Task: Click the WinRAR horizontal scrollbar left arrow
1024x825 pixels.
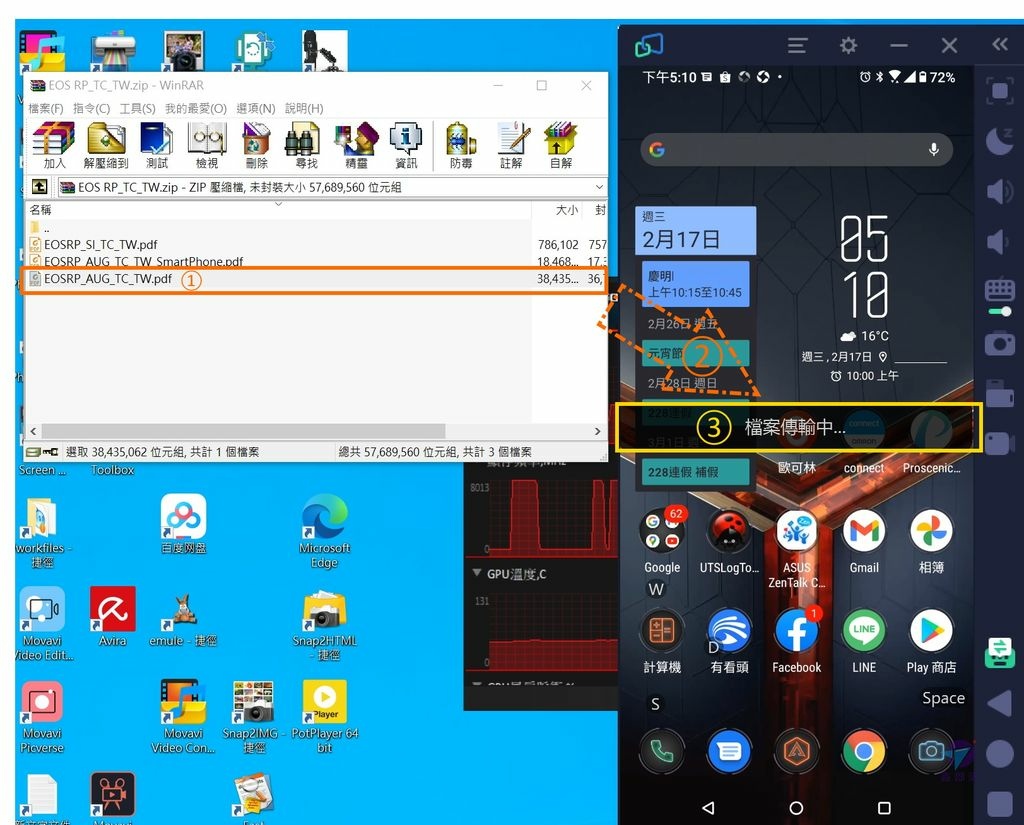Action: click(x=33, y=431)
